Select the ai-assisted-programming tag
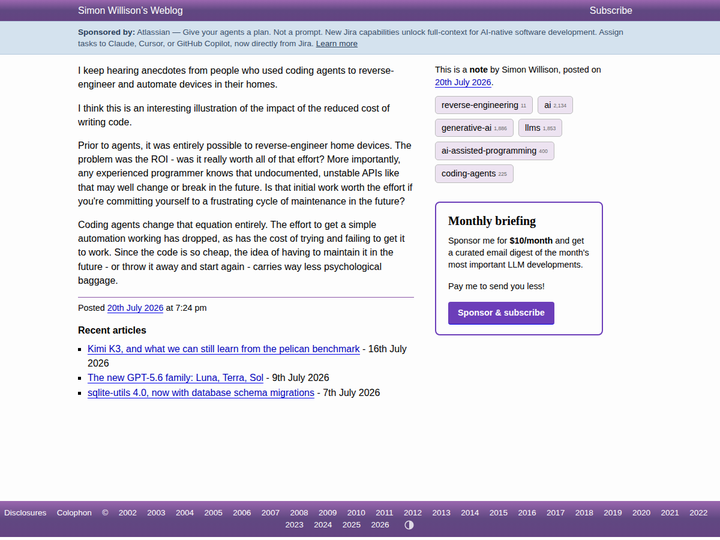Screen dimensions: 720x540 [x=495, y=151]
